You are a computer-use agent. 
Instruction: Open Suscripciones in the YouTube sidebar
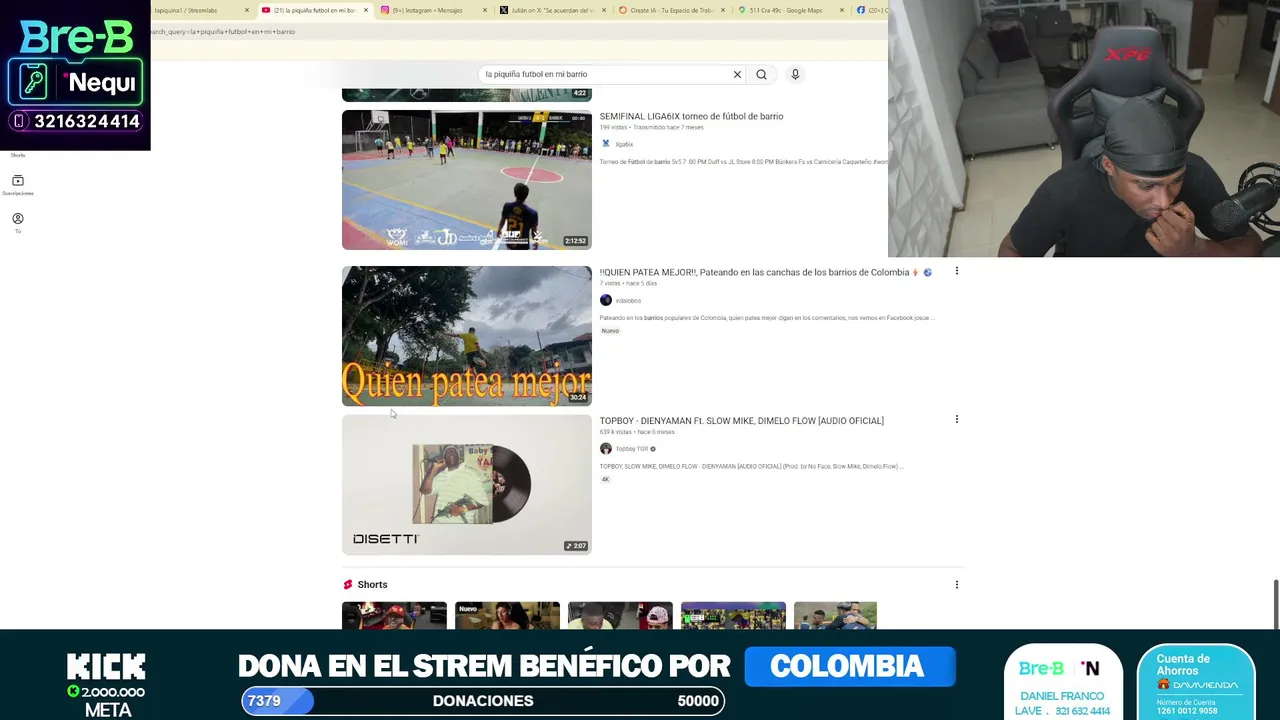(x=18, y=184)
